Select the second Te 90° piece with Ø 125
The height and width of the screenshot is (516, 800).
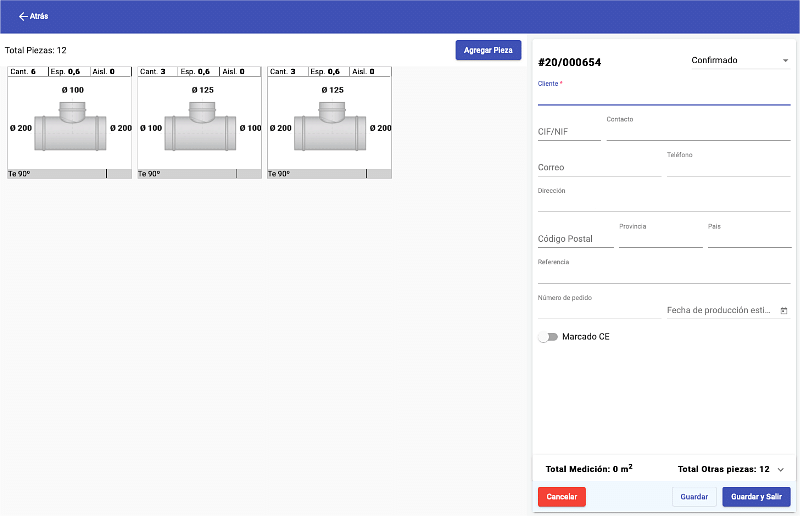click(x=199, y=123)
